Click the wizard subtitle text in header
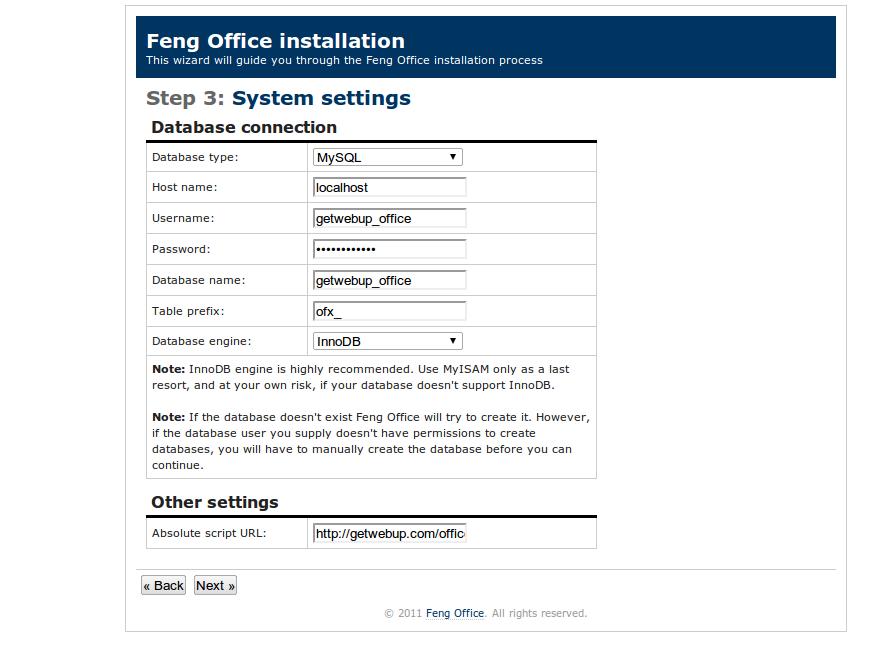This screenshot has width=894, height=663. (344, 60)
